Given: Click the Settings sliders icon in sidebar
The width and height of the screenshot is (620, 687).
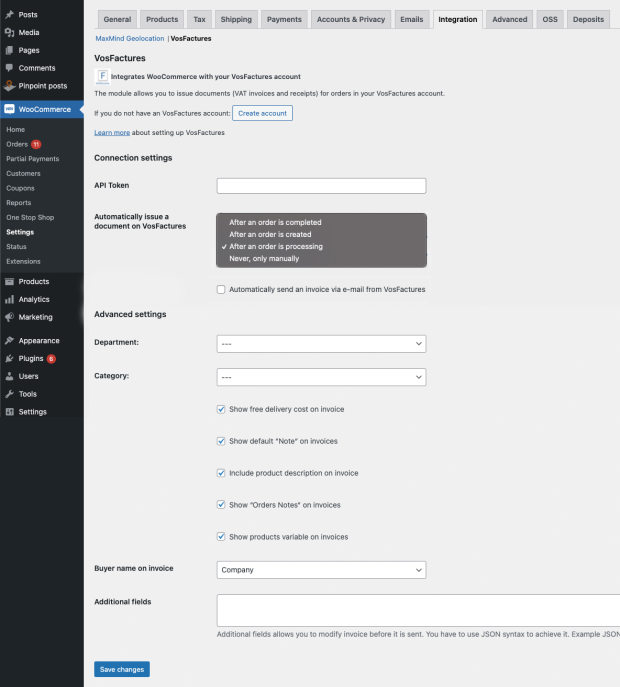Looking at the screenshot, I should 9,412.
